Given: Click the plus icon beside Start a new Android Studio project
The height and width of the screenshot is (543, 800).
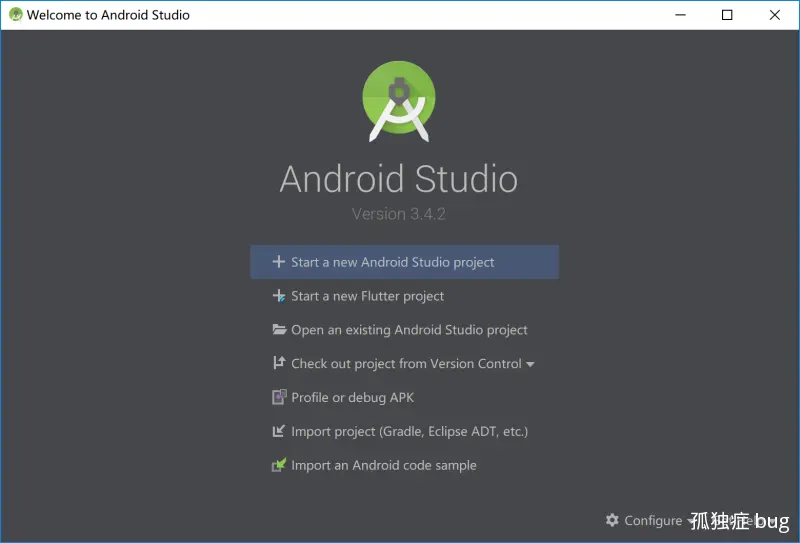Looking at the screenshot, I should (279, 262).
